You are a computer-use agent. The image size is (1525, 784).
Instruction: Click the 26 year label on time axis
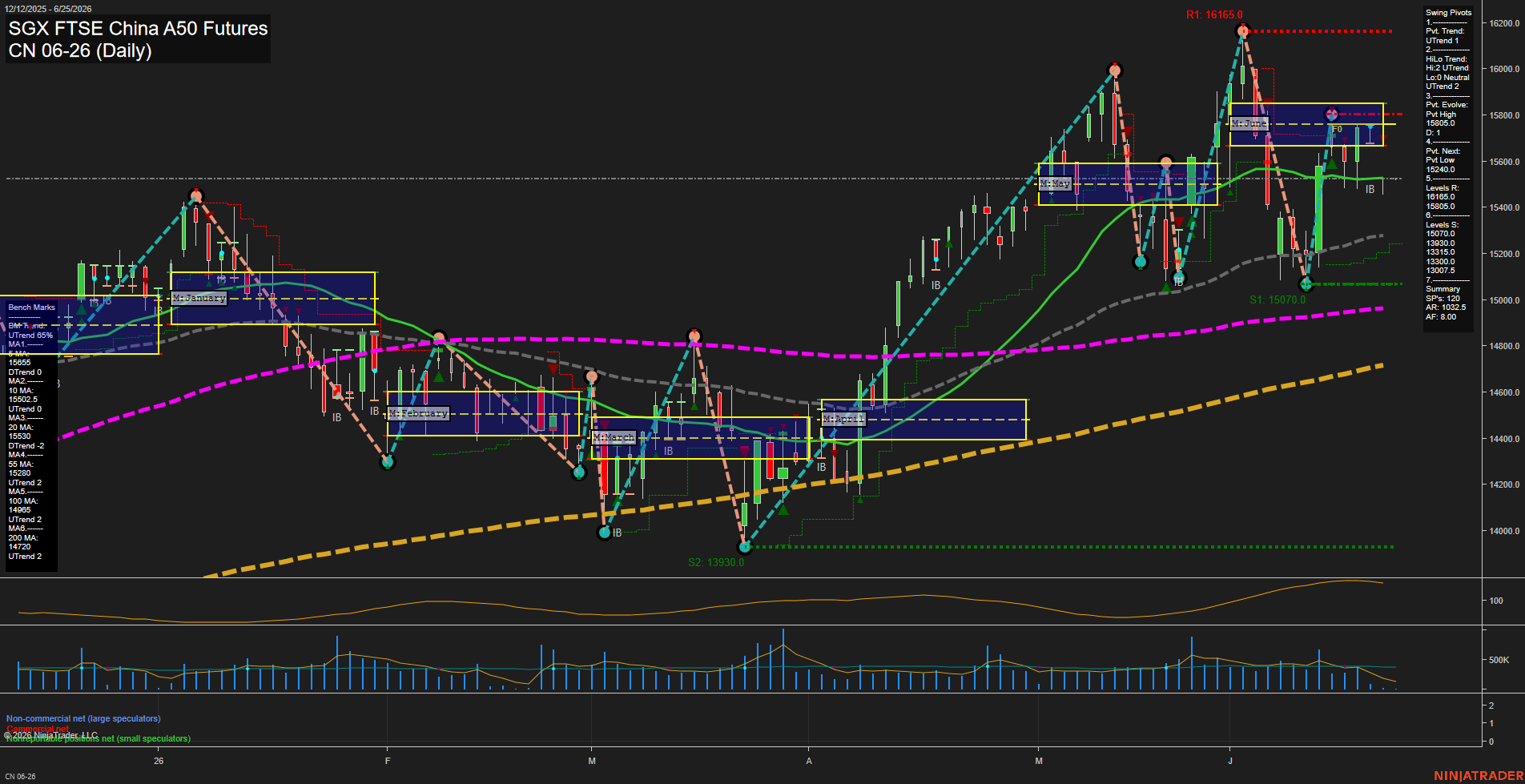(x=159, y=761)
